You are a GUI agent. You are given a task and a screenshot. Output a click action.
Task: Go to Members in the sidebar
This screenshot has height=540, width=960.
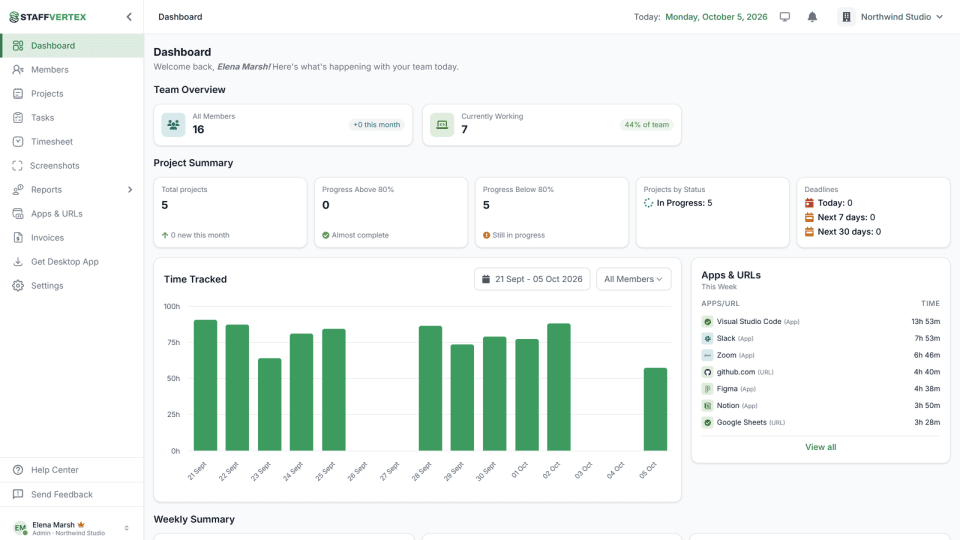72,70
